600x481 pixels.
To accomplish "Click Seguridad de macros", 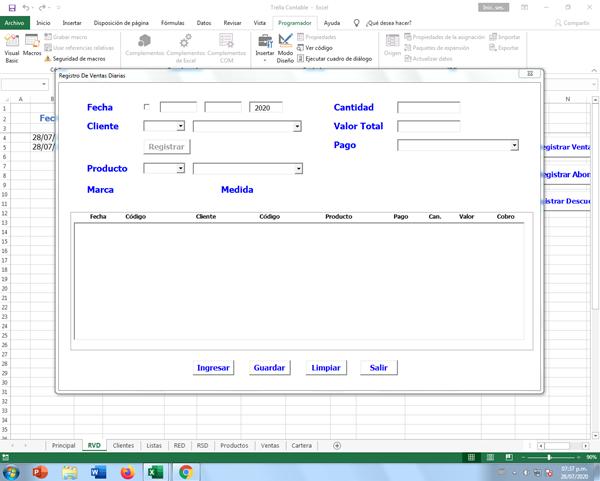I will coord(82,59).
